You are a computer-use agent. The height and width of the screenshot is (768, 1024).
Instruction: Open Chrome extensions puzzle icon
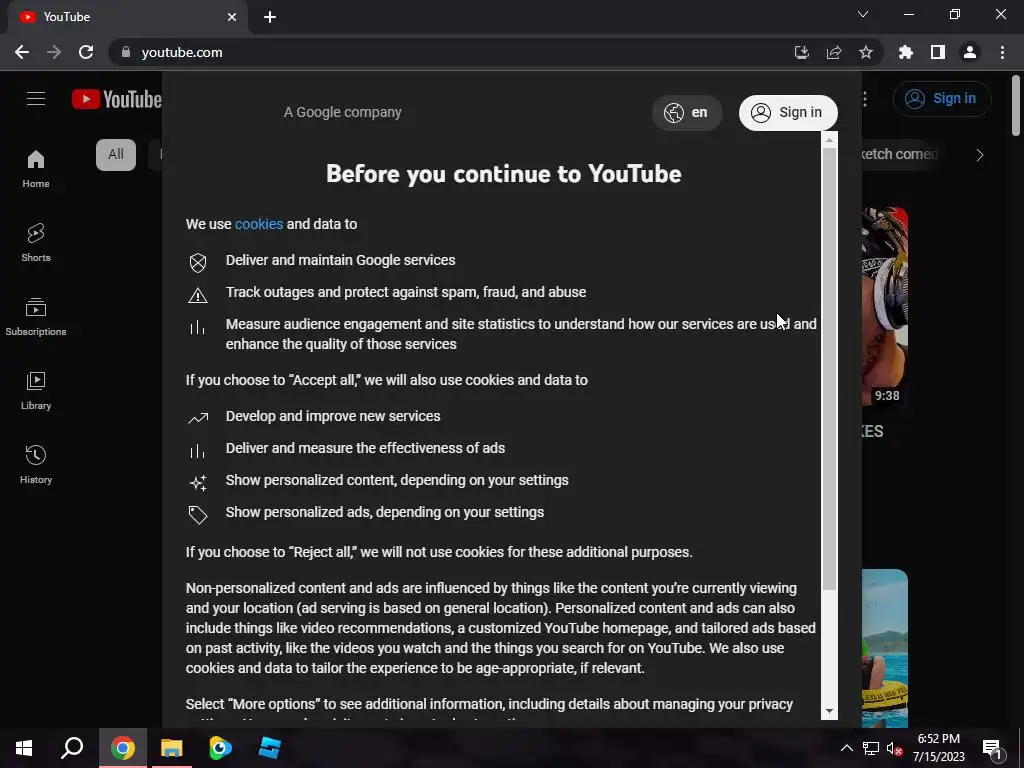pyautogui.click(x=906, y=52)
